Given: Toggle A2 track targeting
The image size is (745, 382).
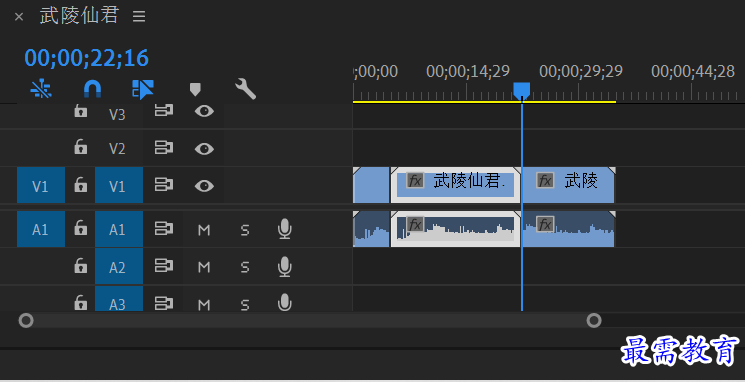Looking at the screenshot, I should [119, 267].
